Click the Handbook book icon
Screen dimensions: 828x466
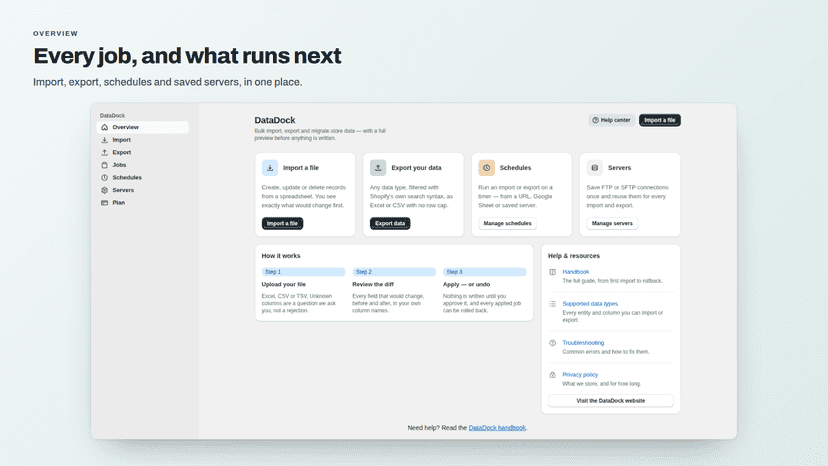tap(552, 272)
